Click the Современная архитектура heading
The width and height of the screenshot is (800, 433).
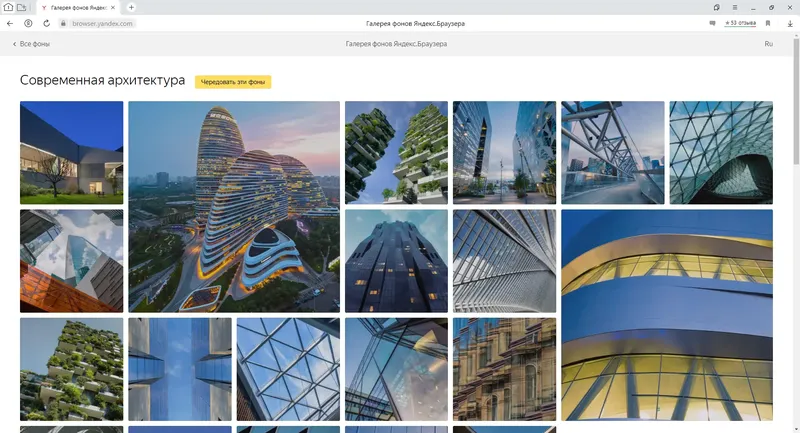(x=103, y=80)
